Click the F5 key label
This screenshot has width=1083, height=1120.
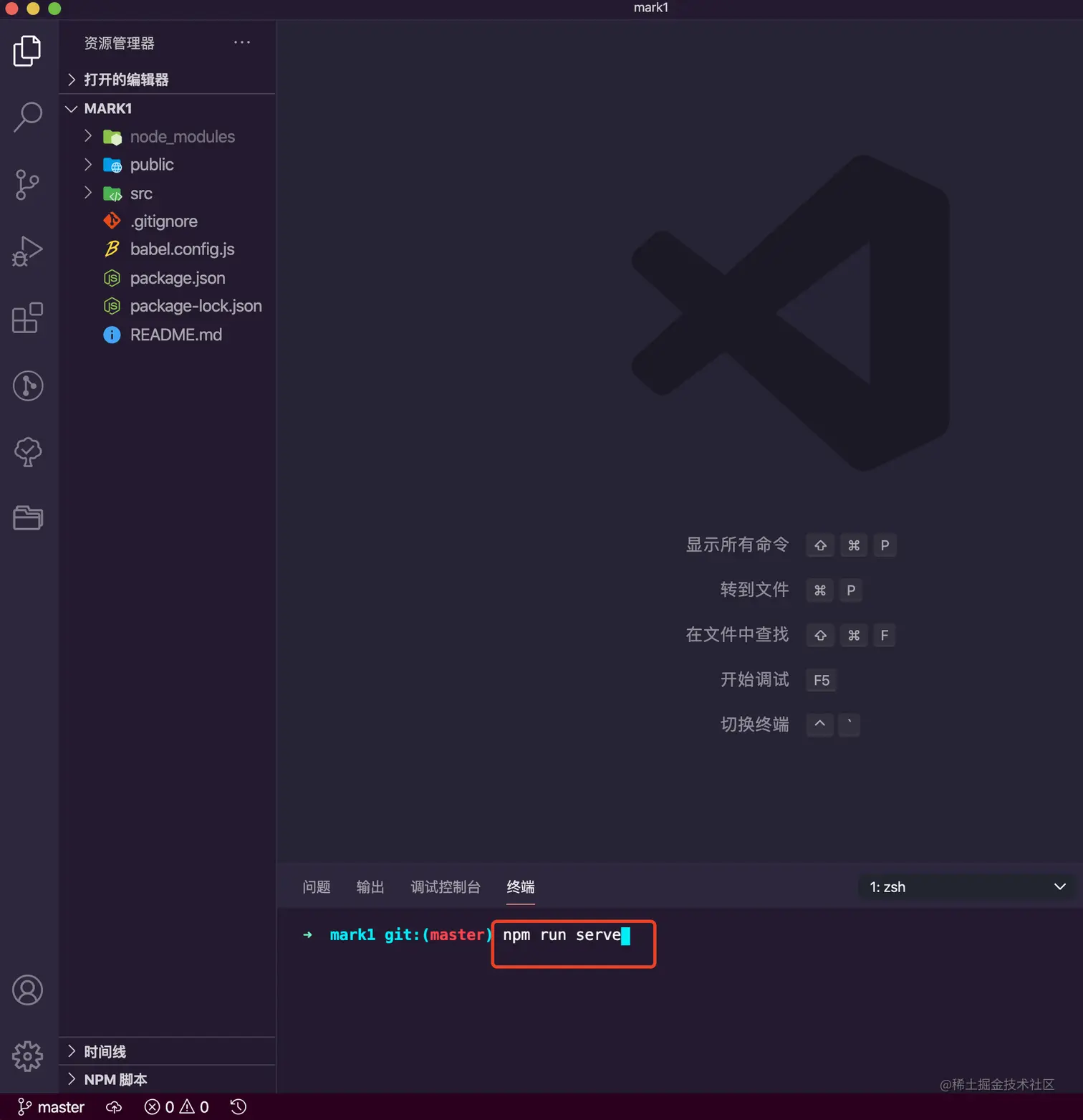[x=822, y=680]
